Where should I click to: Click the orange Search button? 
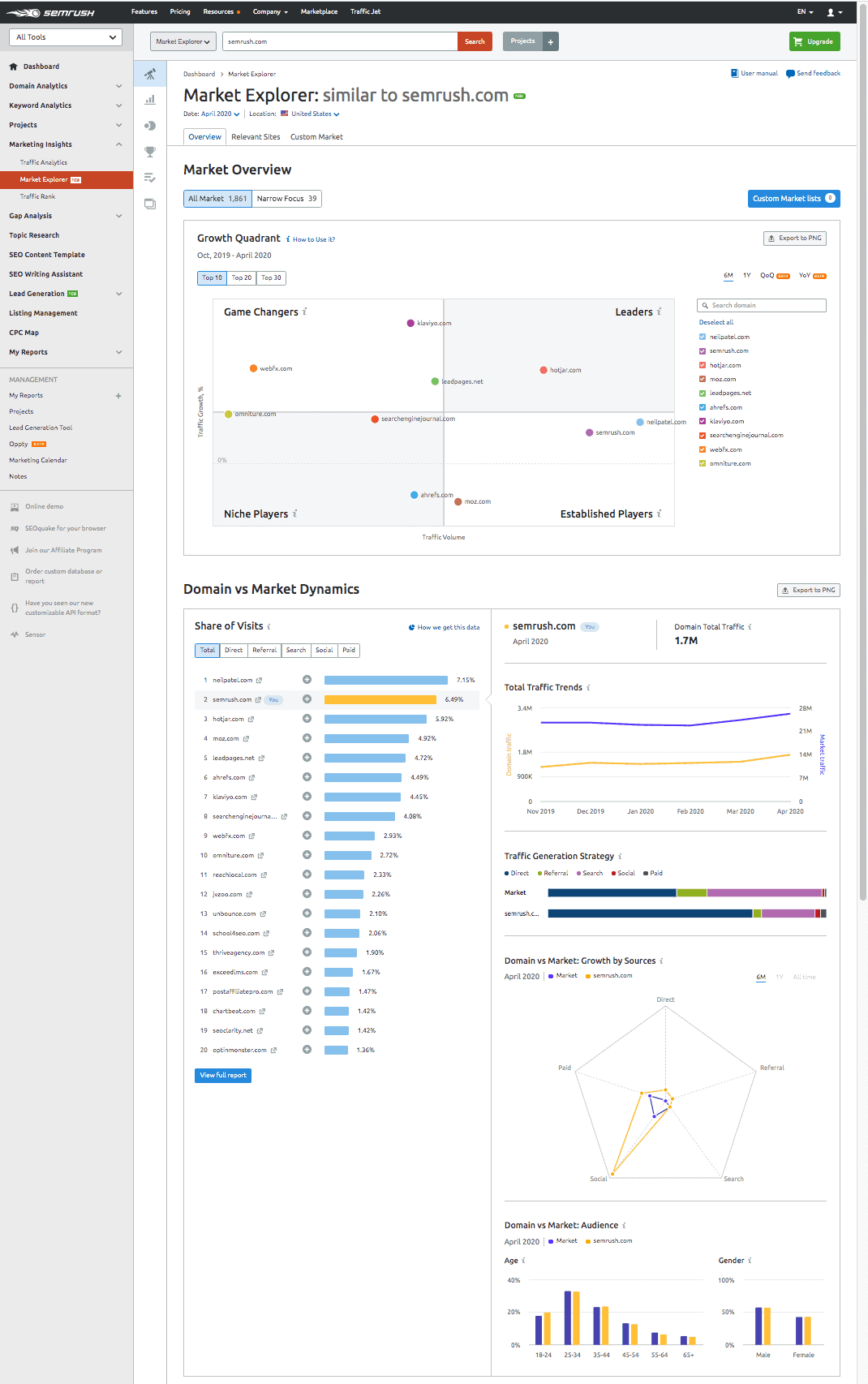475,41
